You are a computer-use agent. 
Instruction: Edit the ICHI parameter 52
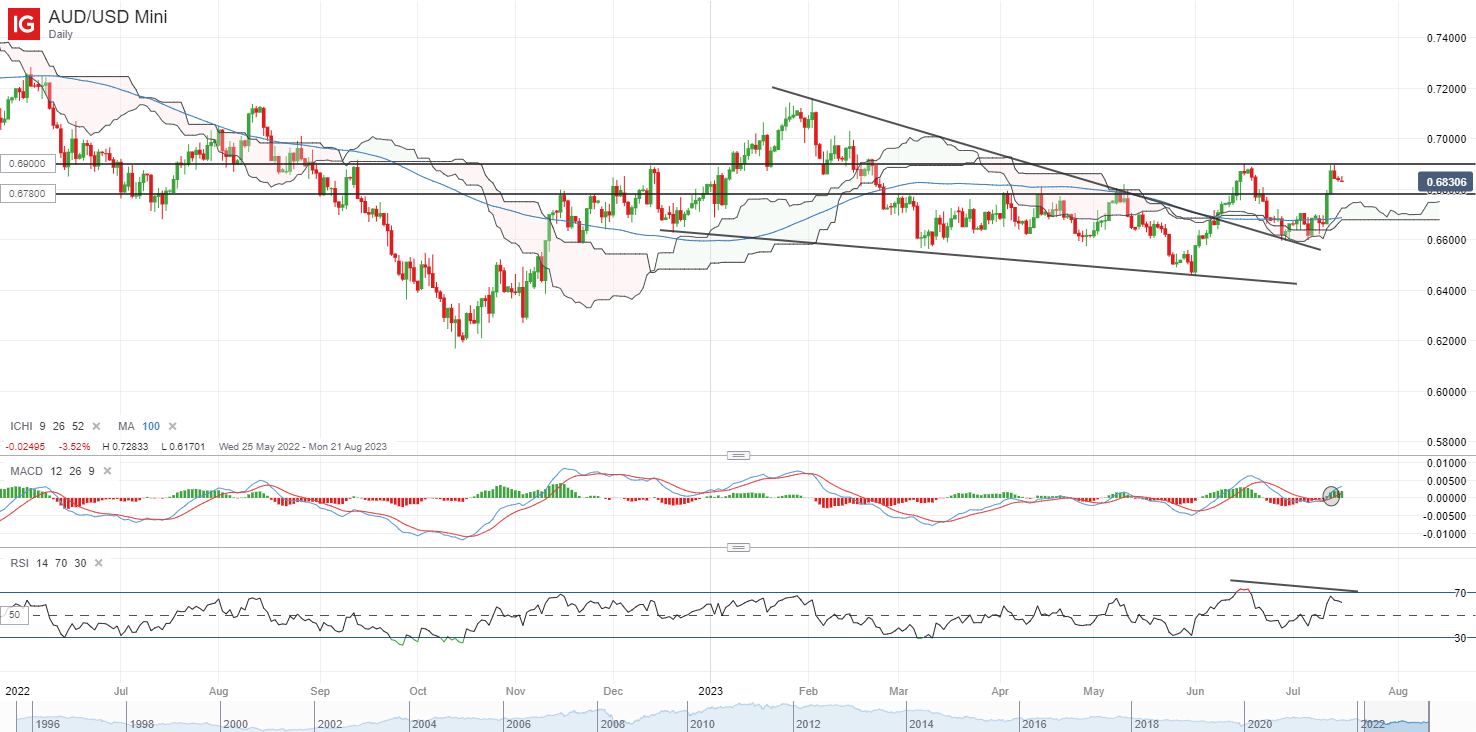point(78,426)
